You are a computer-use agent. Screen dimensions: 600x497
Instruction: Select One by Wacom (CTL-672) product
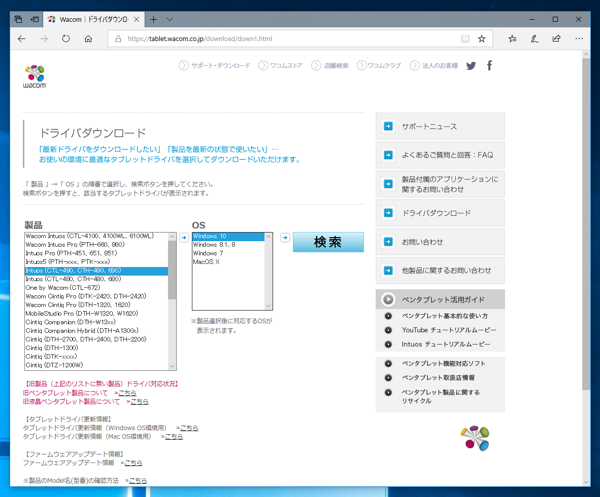[96, 287]
